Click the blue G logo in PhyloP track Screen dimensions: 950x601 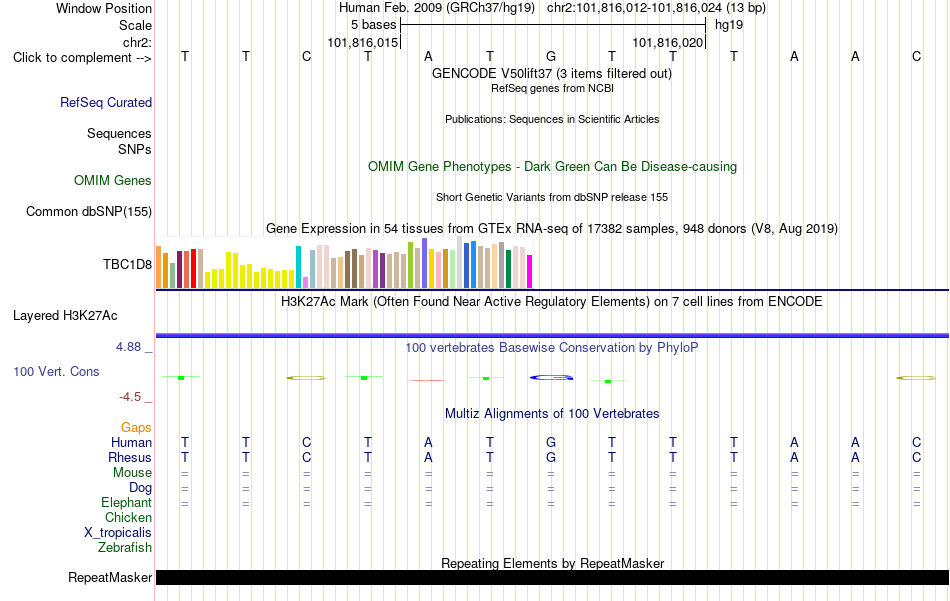pyautogui.click(x=551, y=377)
